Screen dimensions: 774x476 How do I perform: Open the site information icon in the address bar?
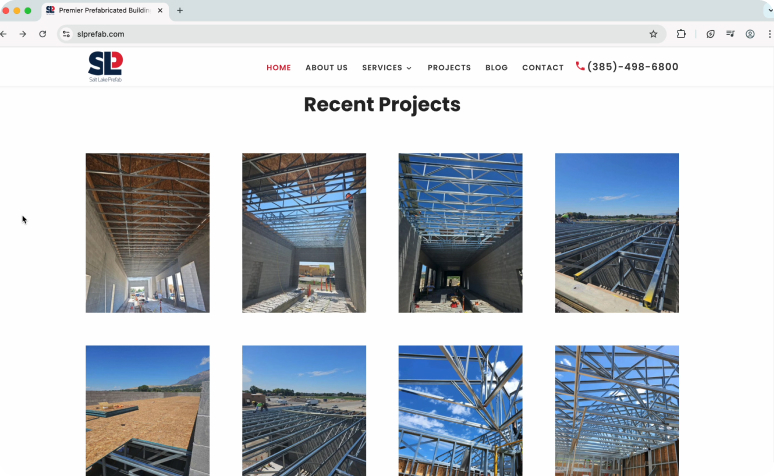click(x=66, y=34)
